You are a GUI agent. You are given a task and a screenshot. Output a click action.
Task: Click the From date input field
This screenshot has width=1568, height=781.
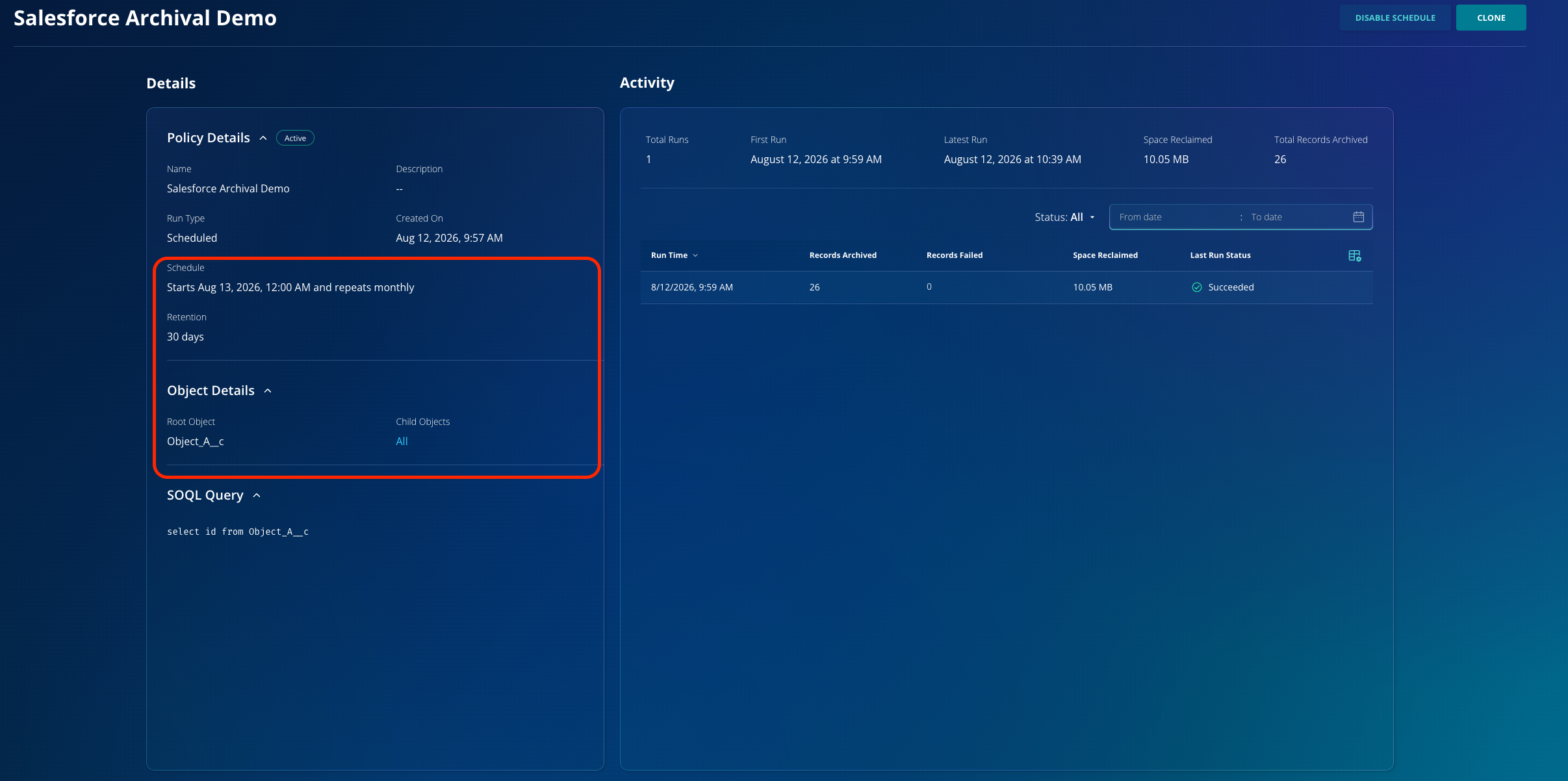tap(1173, 217)
